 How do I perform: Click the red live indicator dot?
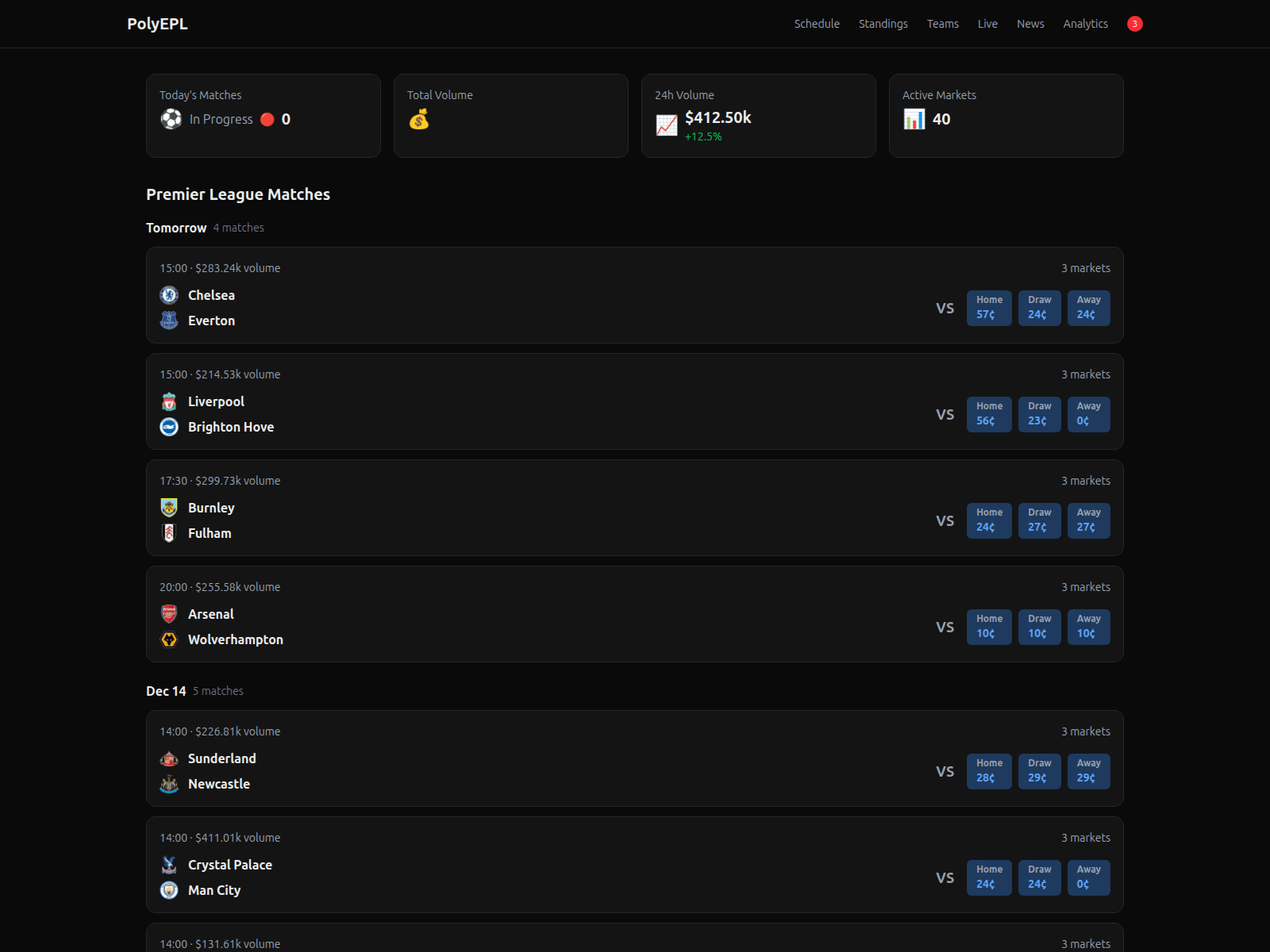click(x=267, y=119)
